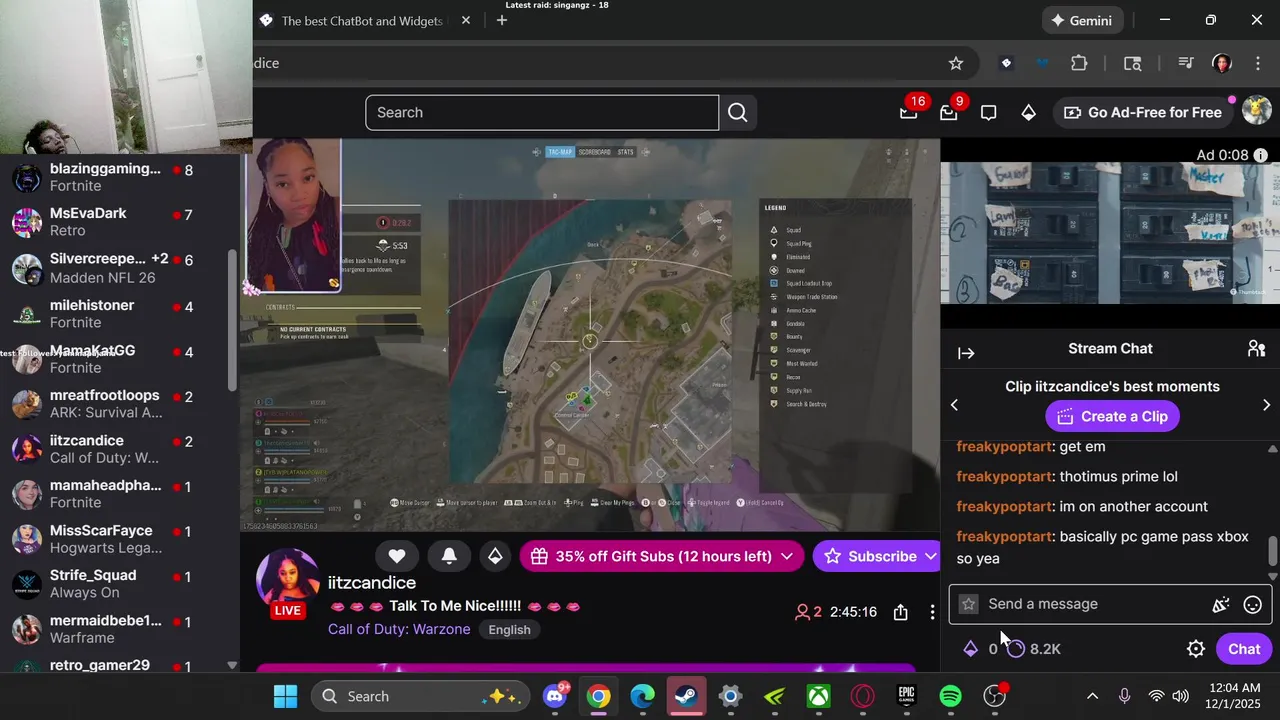
Task: Toggle notifications bell for iitzcandice
Action: (x=449, y=556)
